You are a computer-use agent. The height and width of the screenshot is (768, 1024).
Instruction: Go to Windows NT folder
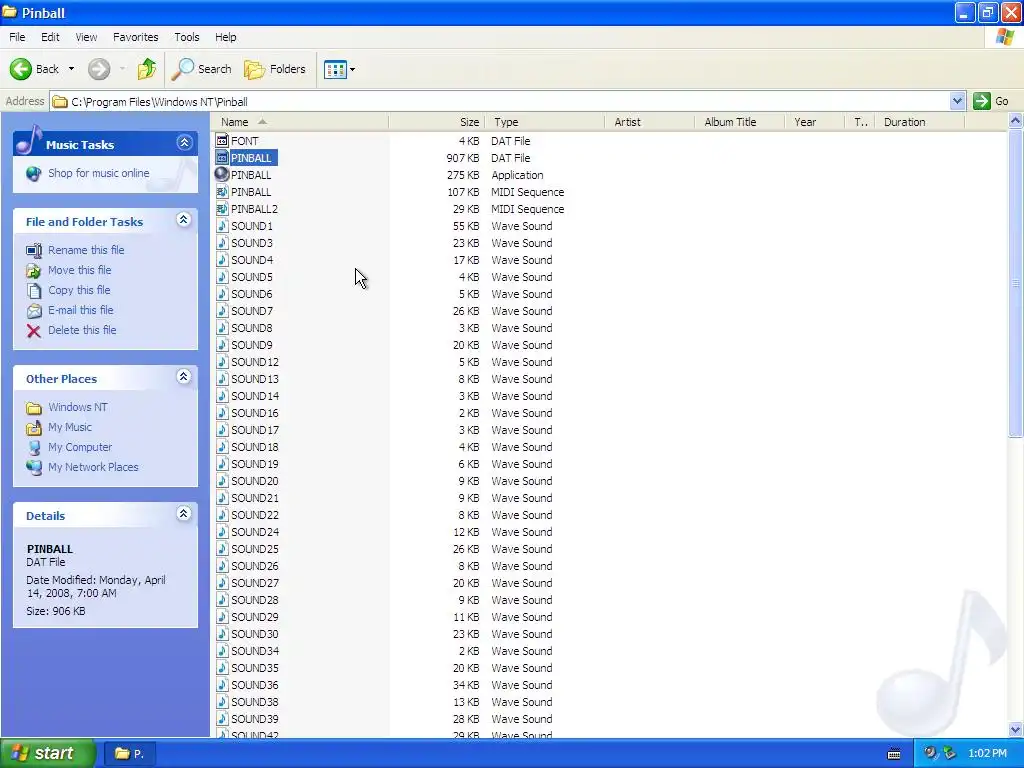[x=78, y=407]
